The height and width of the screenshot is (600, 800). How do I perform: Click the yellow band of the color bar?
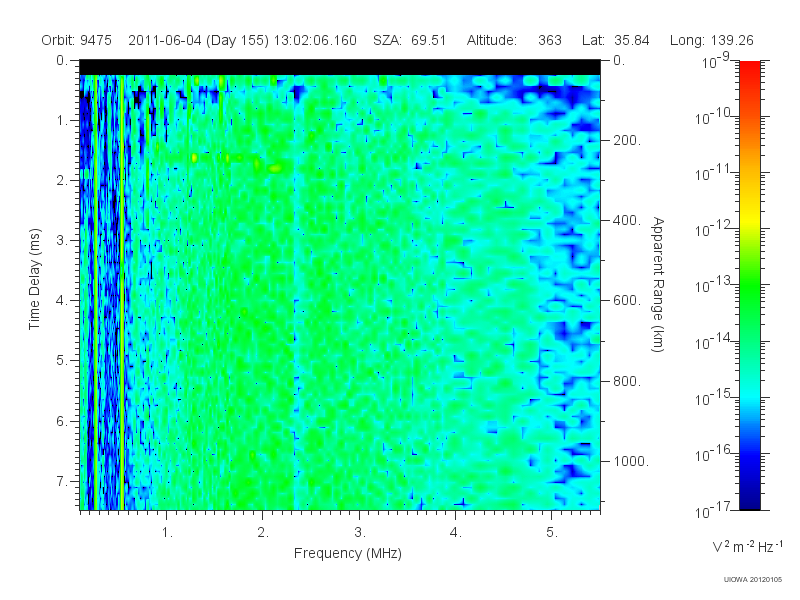tap(749, 222)
